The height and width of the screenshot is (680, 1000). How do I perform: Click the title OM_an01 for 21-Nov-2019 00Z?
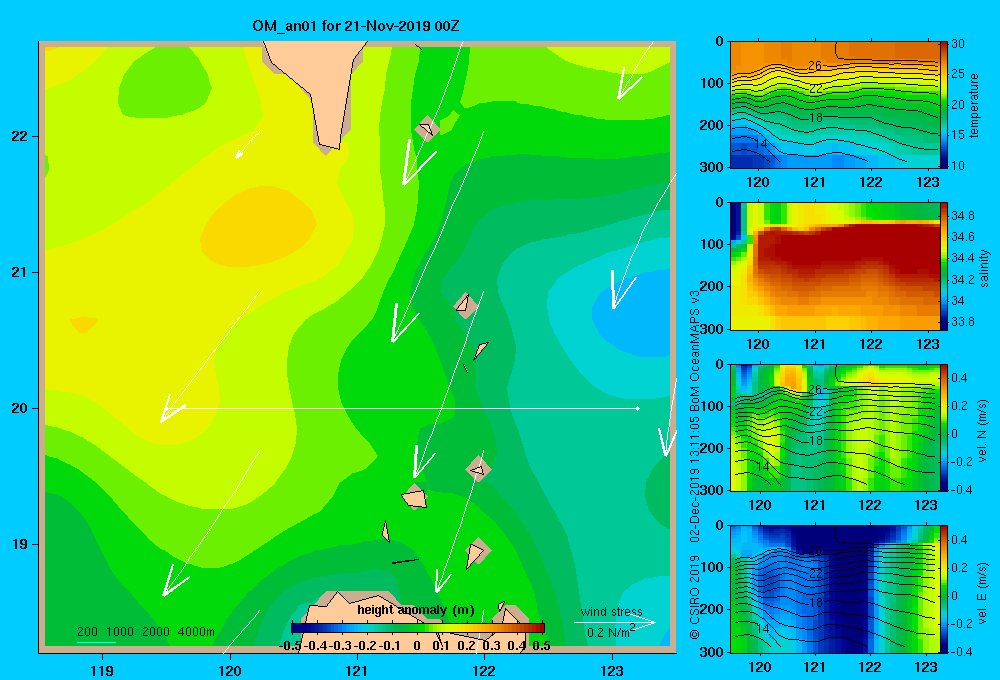tap(356, 26)
